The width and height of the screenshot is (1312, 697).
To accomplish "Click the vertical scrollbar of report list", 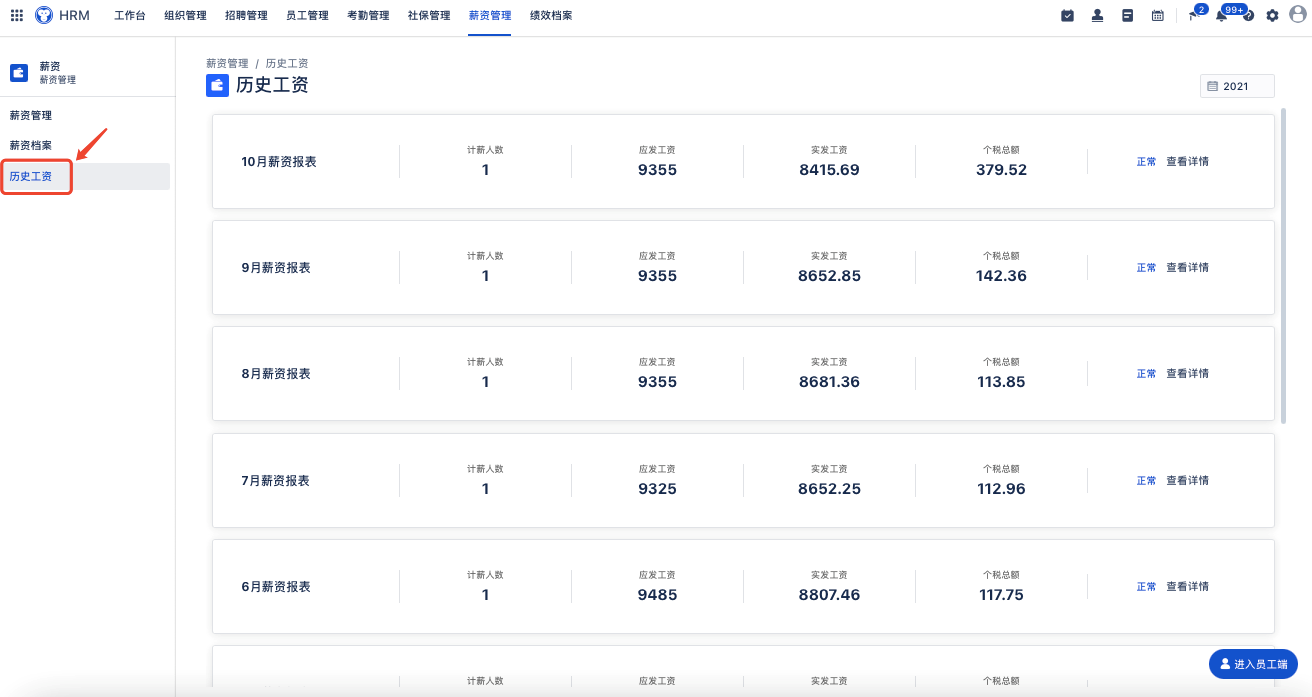I will pyautogui.click(x=1283, y=265).
